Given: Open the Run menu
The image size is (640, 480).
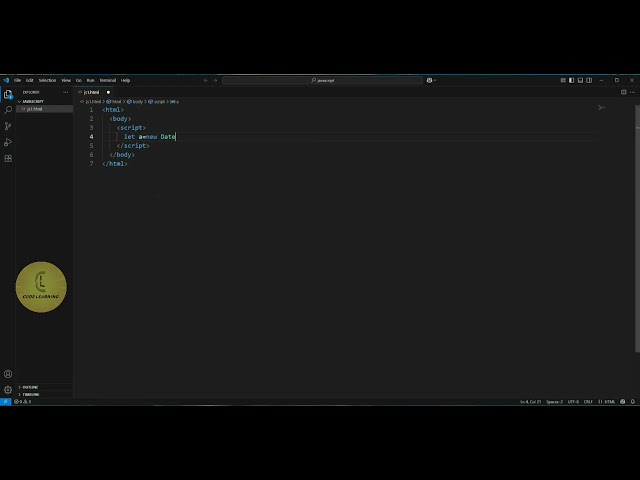Looking at the screenshot, I should coord(91,80).
